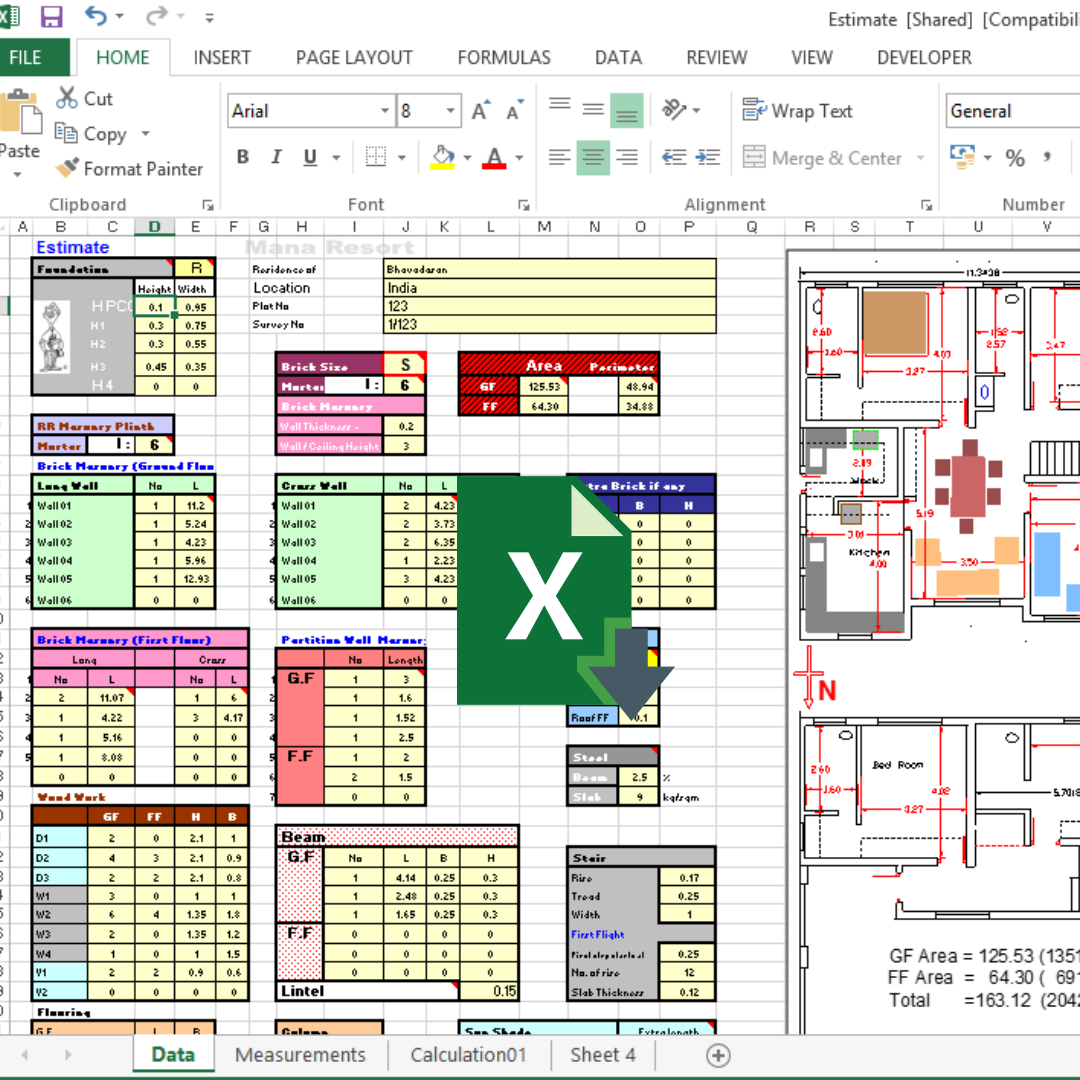Open the FILE backstage menu
The image size is (1080, 1080).
(26, 58)
